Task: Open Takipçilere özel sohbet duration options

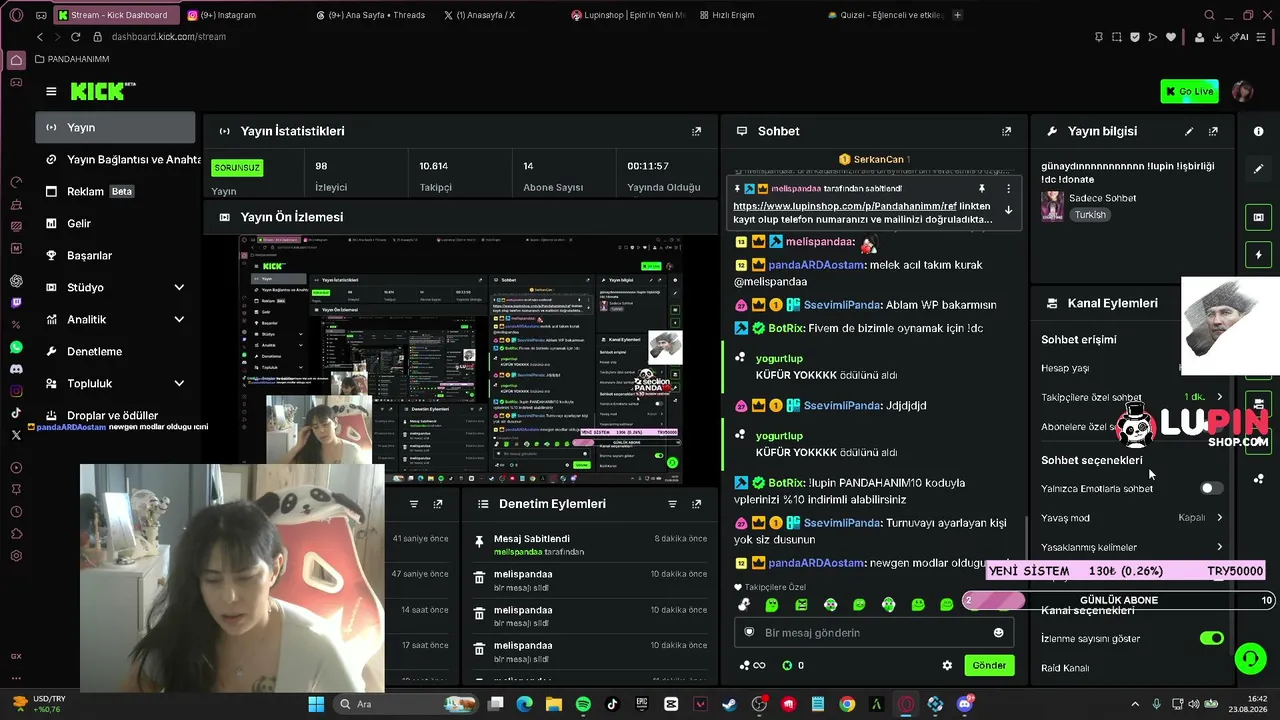Action: pos(1132,397)
